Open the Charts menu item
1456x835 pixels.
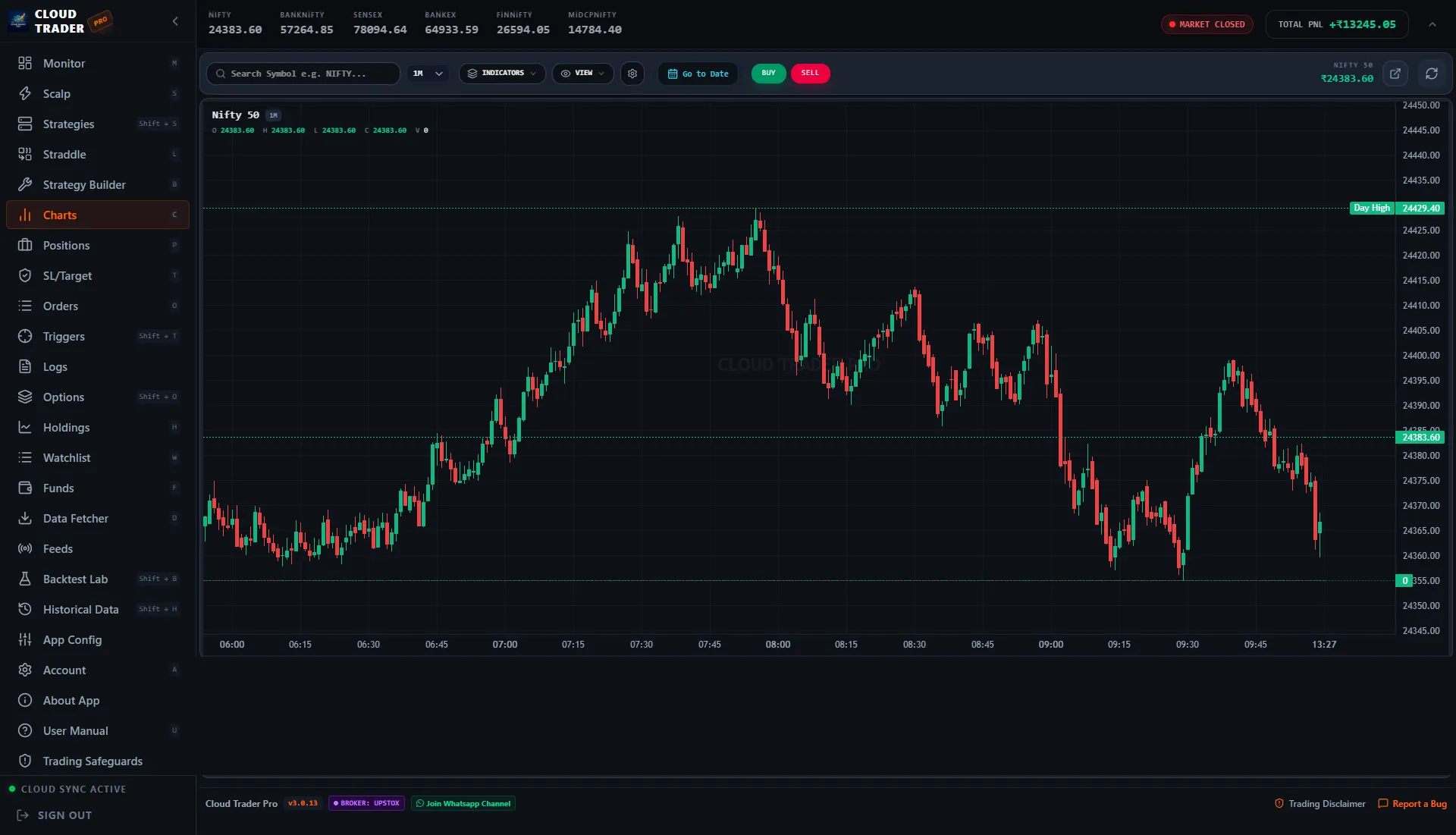(98, 215)
